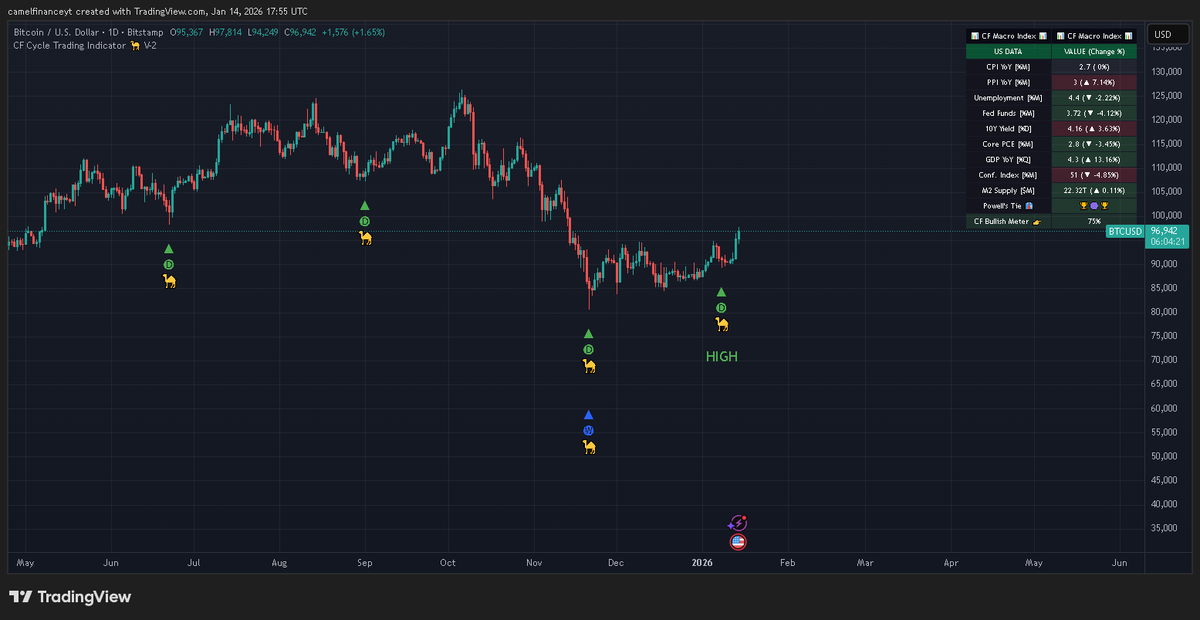Click the green HIGH label on chart
The image size is (1200, 620).
point(722,356)
